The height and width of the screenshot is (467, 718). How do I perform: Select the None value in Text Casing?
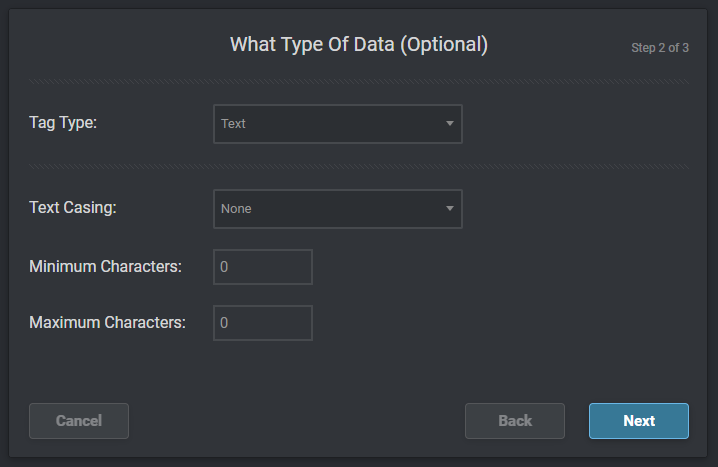tap(236, 209)
